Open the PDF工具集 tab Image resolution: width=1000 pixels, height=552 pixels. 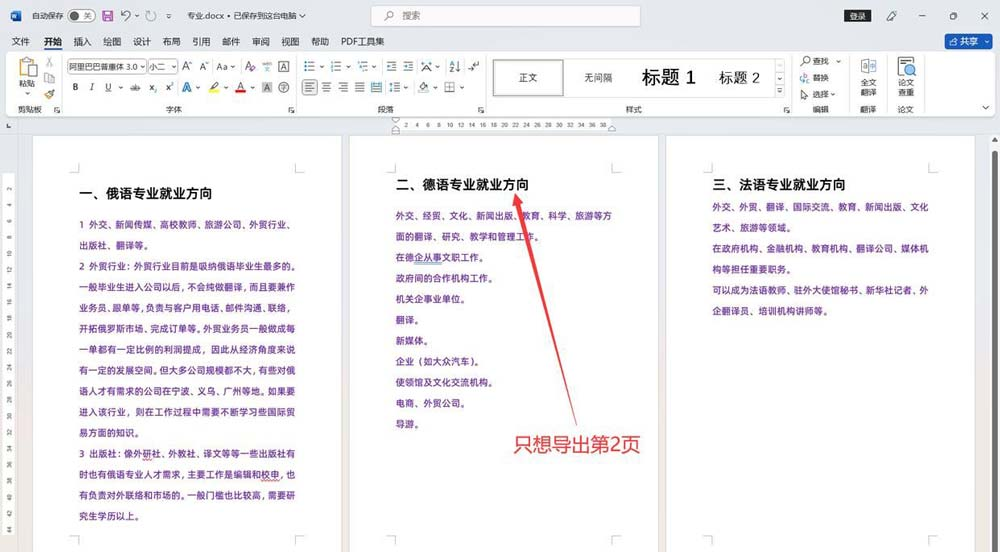click(362, 41)
